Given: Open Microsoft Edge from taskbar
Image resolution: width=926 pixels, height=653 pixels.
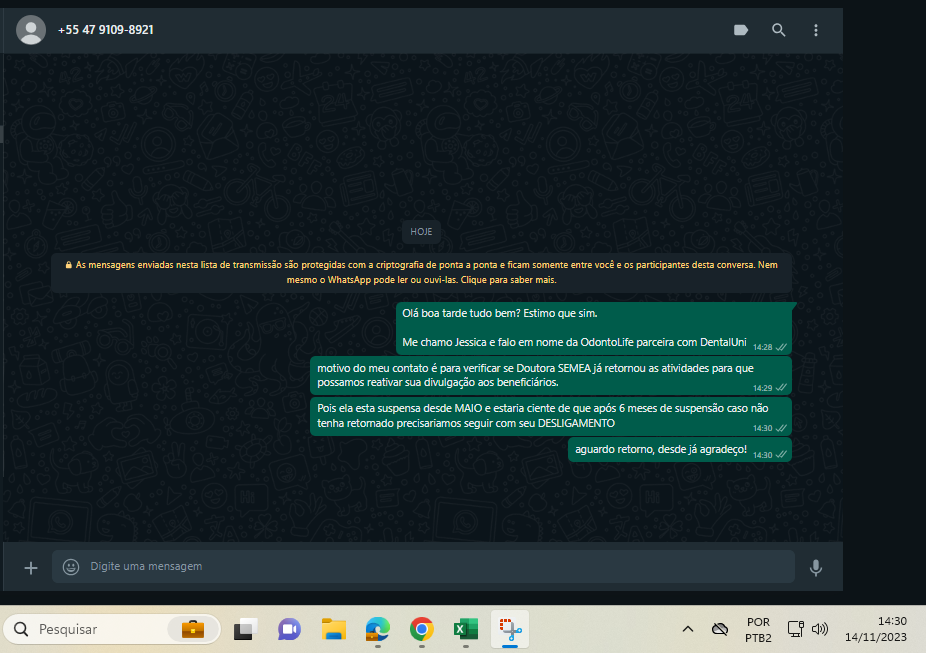Looking at the screenshot, I should pyautogui.click(x=378, y=629).
